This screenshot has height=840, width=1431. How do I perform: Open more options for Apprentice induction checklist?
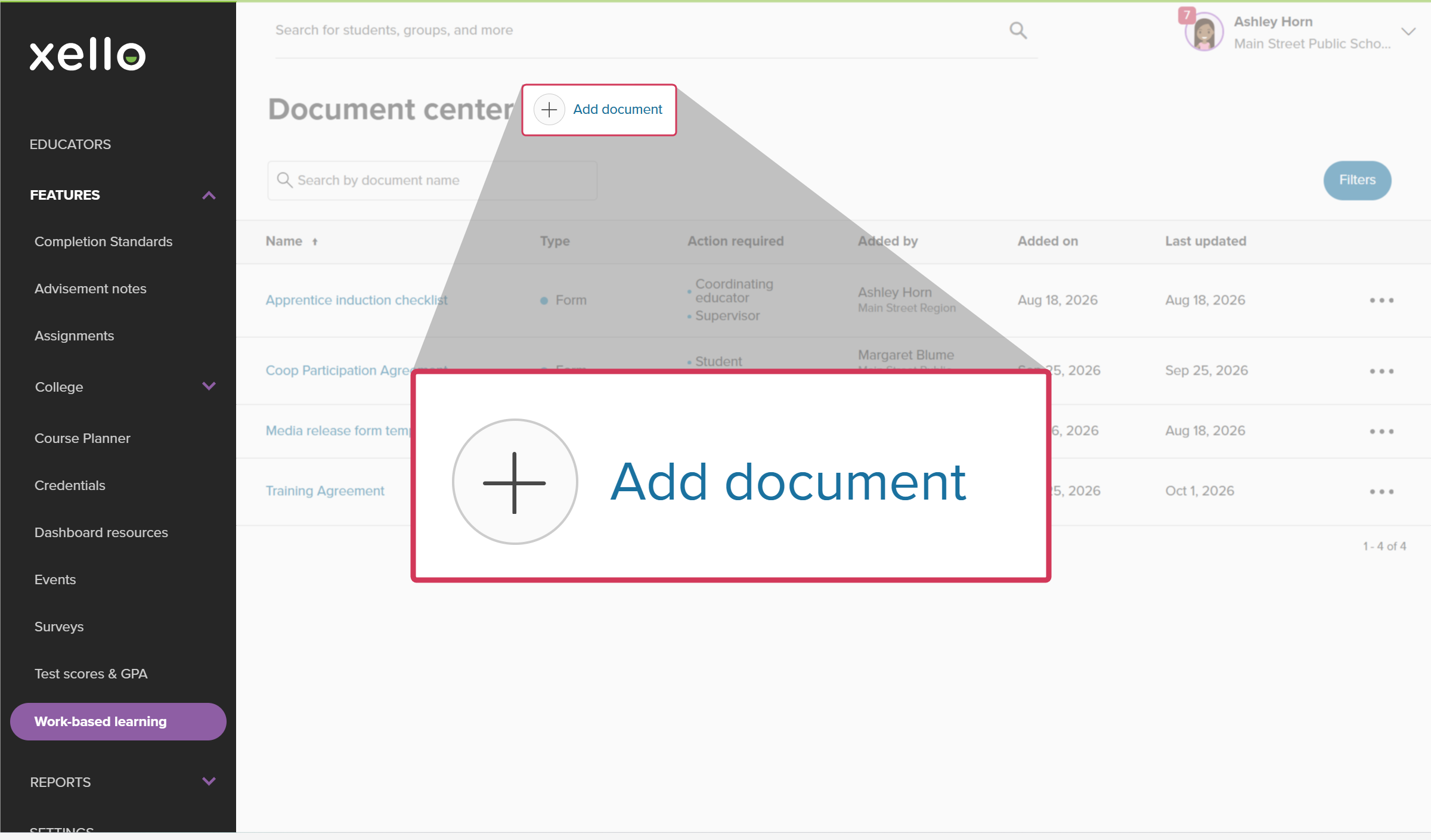[1382, 300]
